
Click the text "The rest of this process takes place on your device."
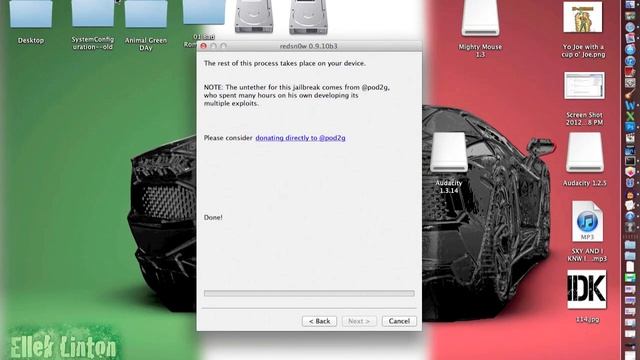(x=285, y=63)
